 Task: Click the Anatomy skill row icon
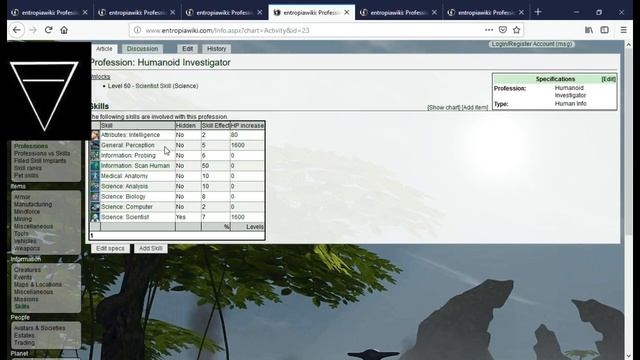95,176
